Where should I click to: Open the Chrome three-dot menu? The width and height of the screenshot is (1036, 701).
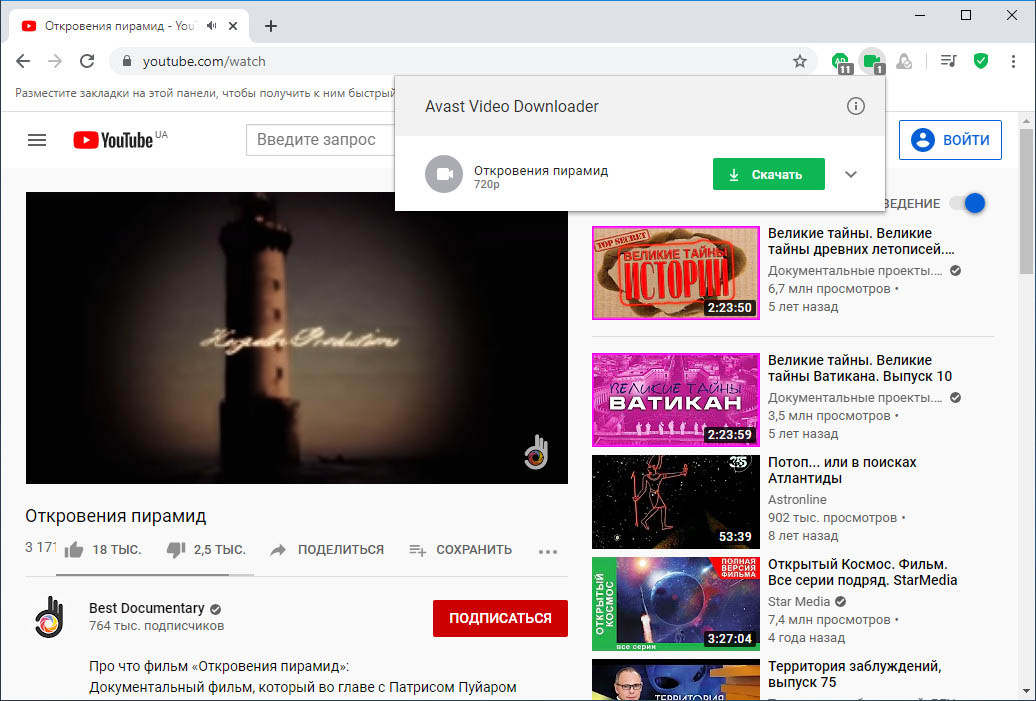pos(1013,61)
